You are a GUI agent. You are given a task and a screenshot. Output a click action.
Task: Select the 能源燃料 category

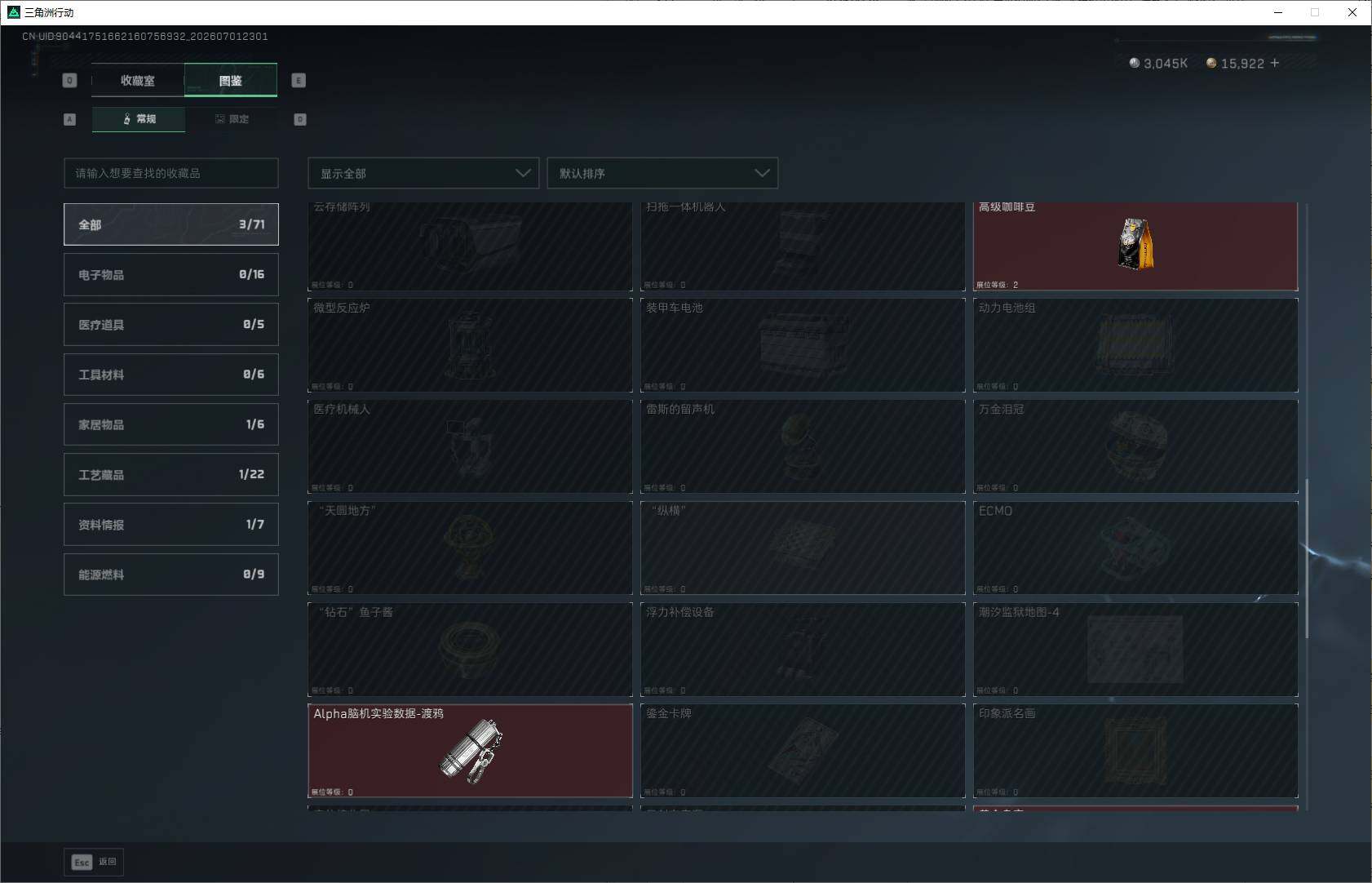(171, 575)
